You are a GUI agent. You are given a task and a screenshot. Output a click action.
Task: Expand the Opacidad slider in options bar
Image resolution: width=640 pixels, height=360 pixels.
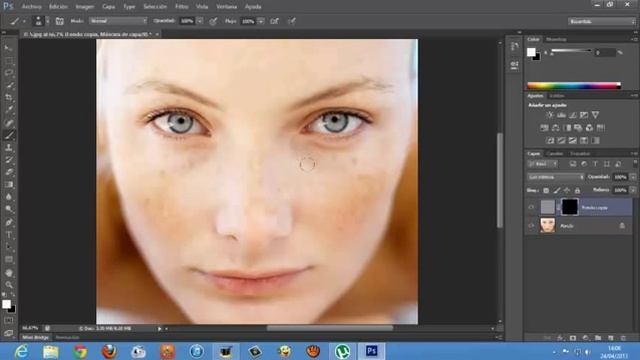pos(200,21)
